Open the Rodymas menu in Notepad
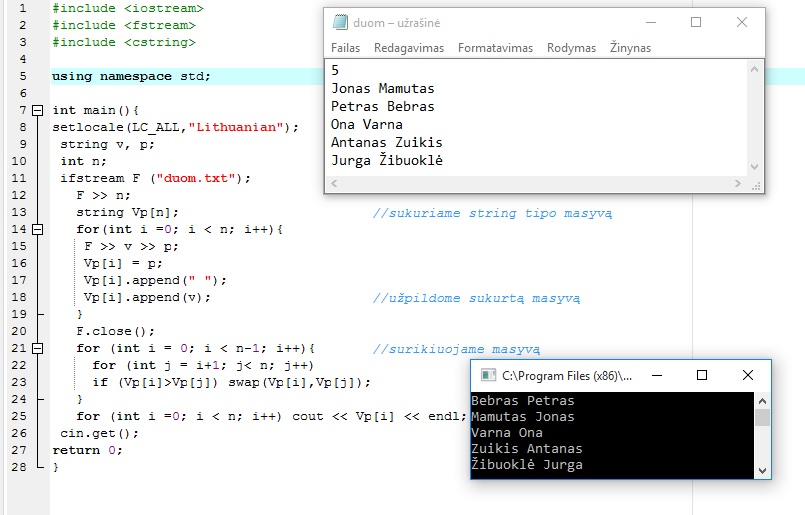The width and height of the screenshot is (805, 515). coord(571,48)
